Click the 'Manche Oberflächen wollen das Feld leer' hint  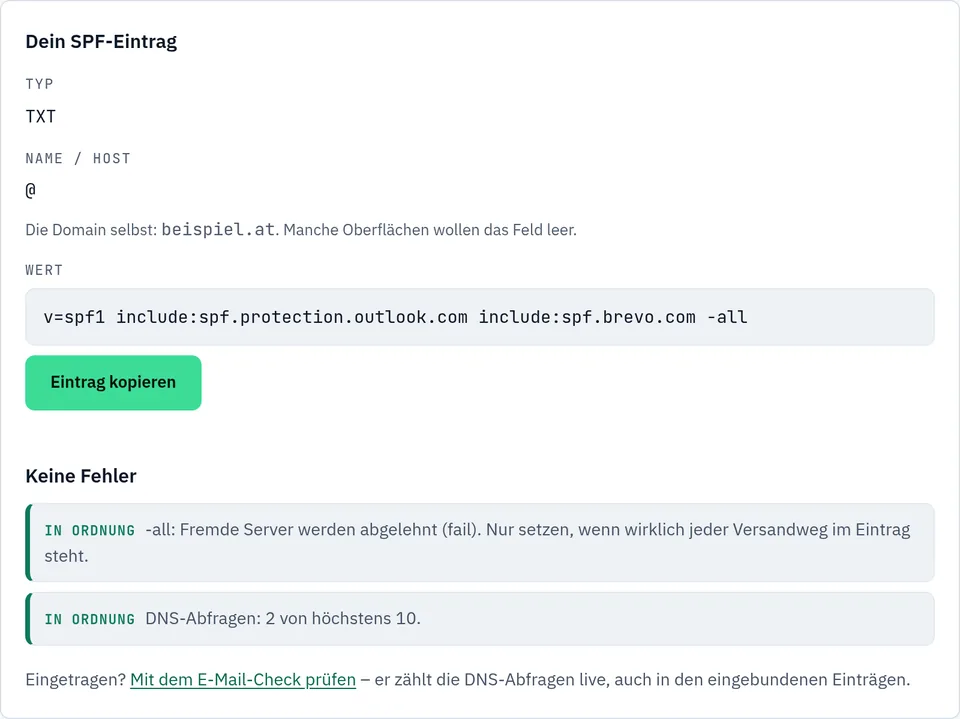coord(430,230)
